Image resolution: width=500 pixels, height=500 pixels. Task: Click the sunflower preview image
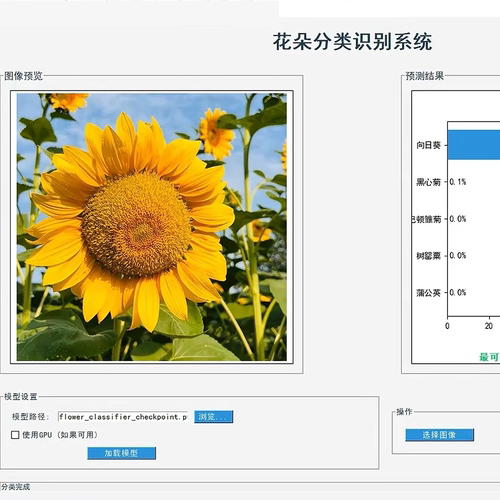(152, 227)
